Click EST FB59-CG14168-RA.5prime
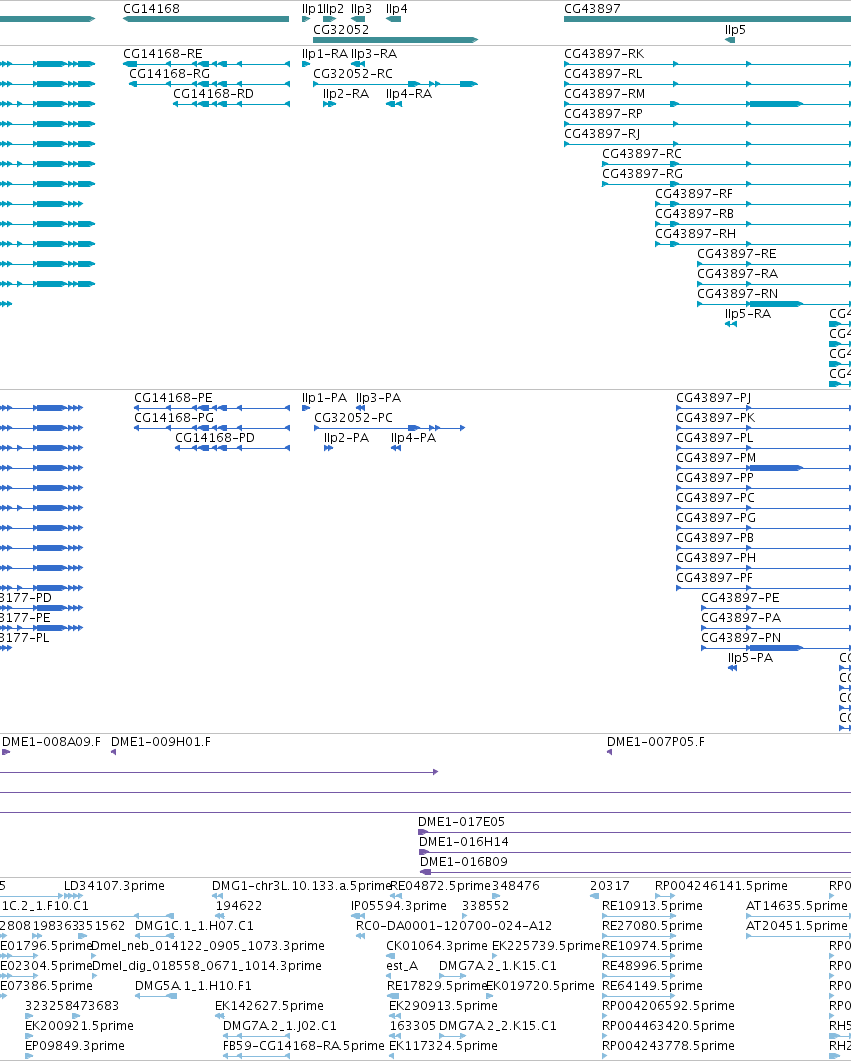This screenshot has width=851, height=1061. point(304,1045)
